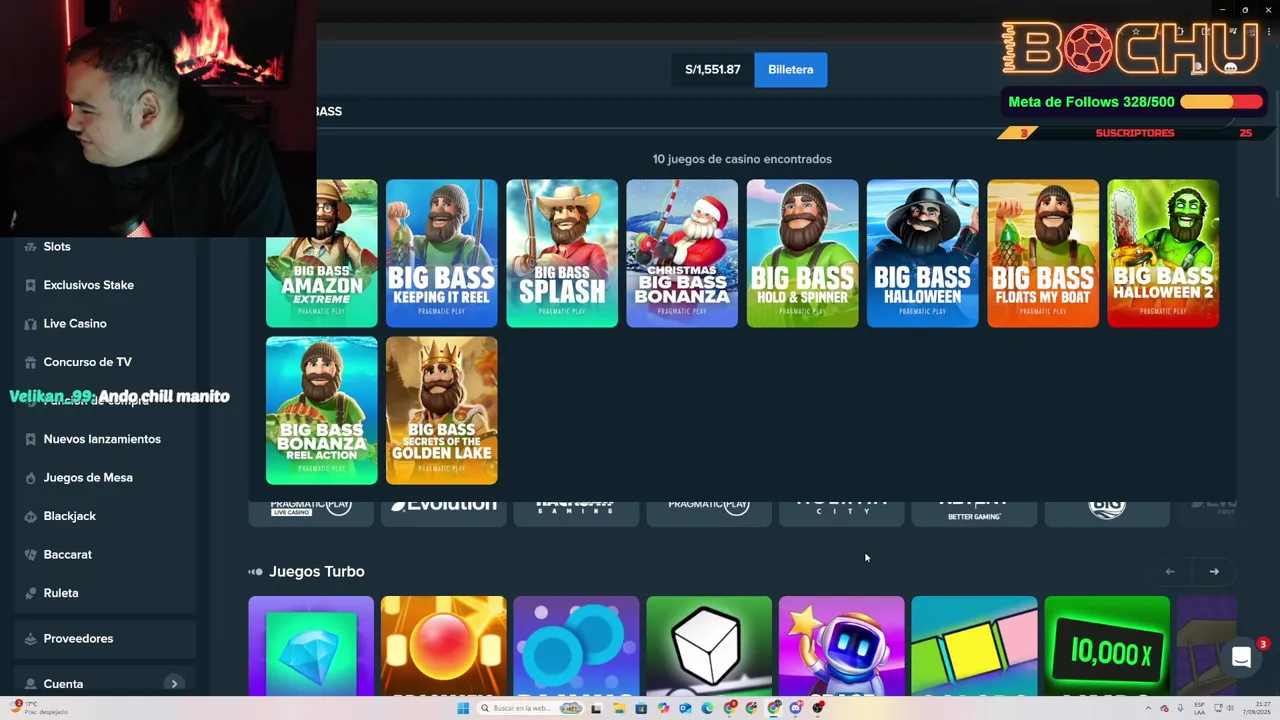Open the blue diamond turbo game
Screen dimensions: 1280x720
tap(311, 646)
